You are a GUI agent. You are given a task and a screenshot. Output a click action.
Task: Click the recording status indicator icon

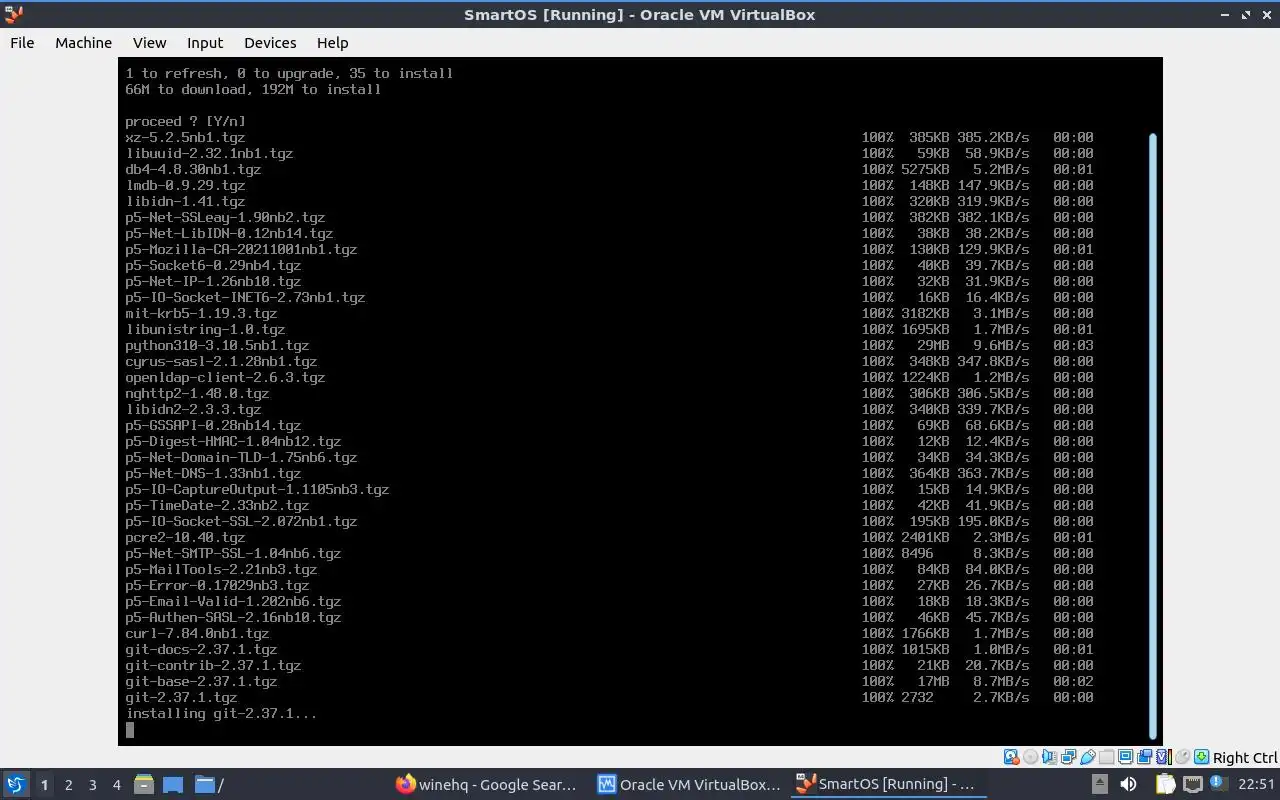point(1144,757)
